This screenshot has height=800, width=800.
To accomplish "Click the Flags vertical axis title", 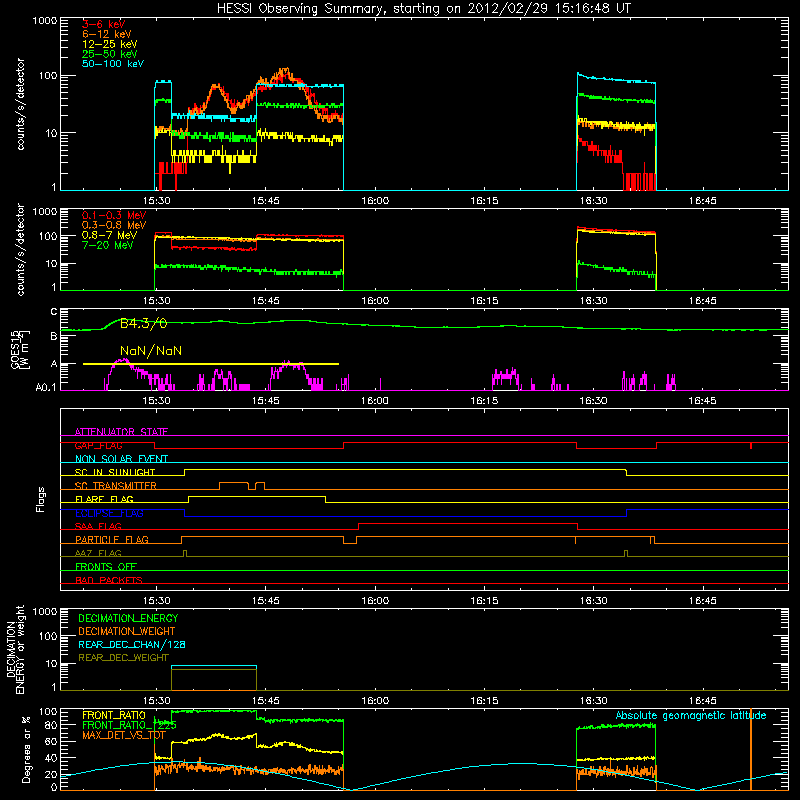I will click(41, 499).
